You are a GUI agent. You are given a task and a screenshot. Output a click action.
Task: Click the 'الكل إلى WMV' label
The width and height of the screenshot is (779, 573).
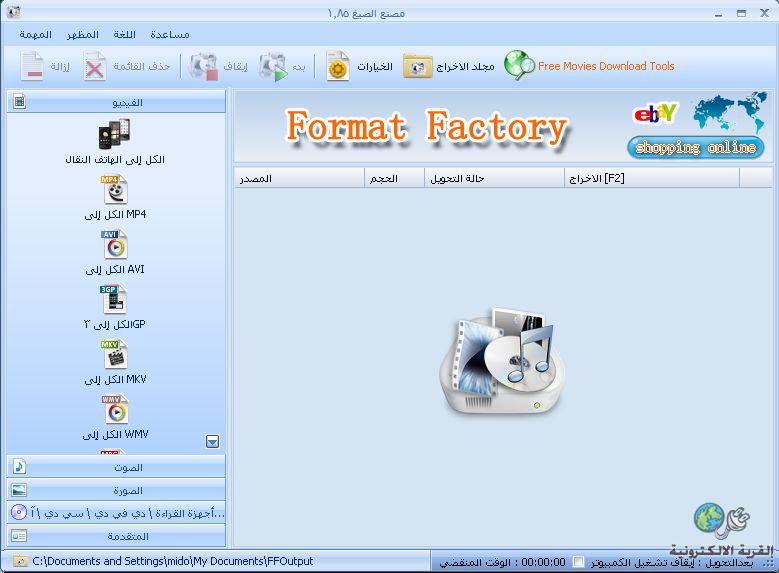pos(115,434)
